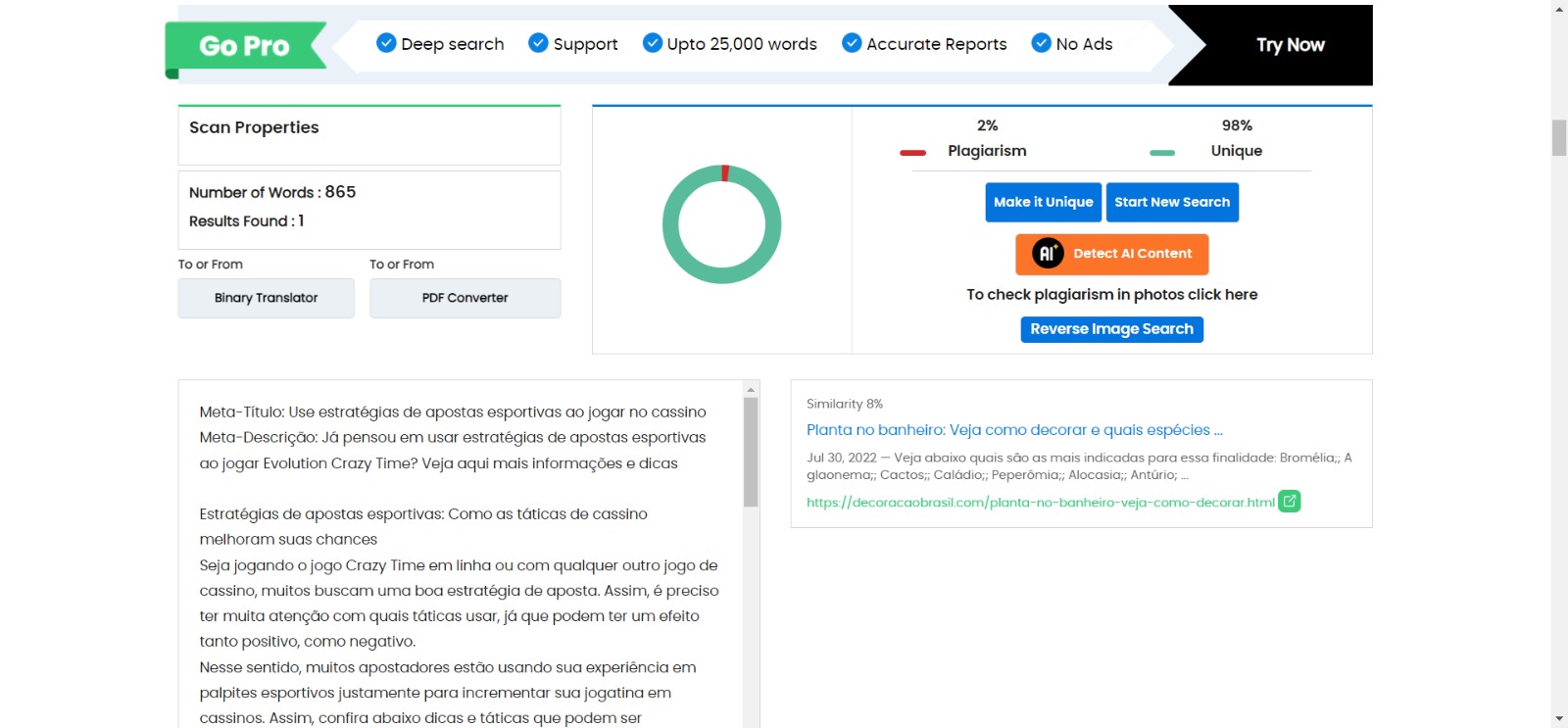
Task: Click the Deep search checkmark icon
Action: [386, 43]
